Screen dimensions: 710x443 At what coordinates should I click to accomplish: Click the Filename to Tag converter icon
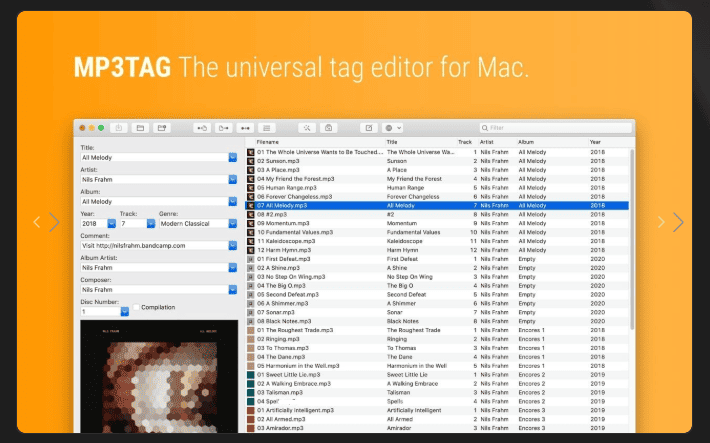[224, 128]
